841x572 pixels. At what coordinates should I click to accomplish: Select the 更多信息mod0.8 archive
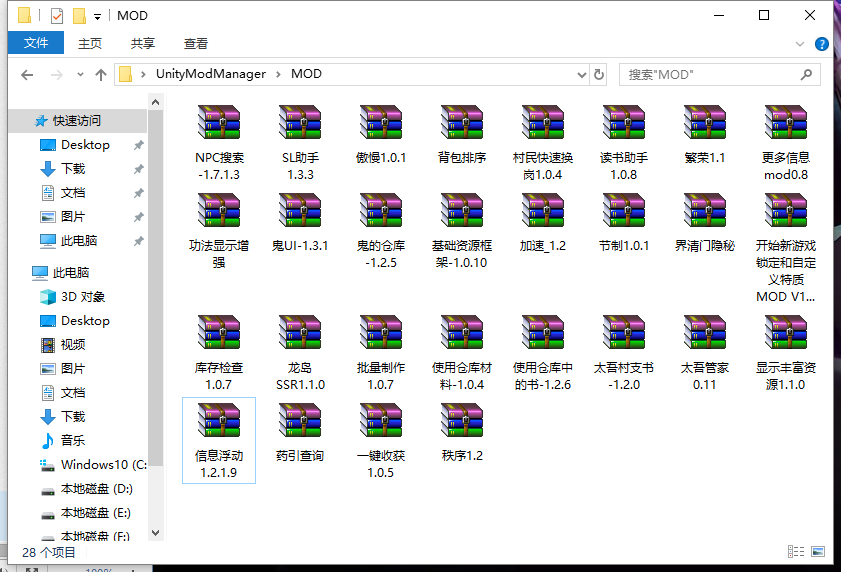click(786, 142)
